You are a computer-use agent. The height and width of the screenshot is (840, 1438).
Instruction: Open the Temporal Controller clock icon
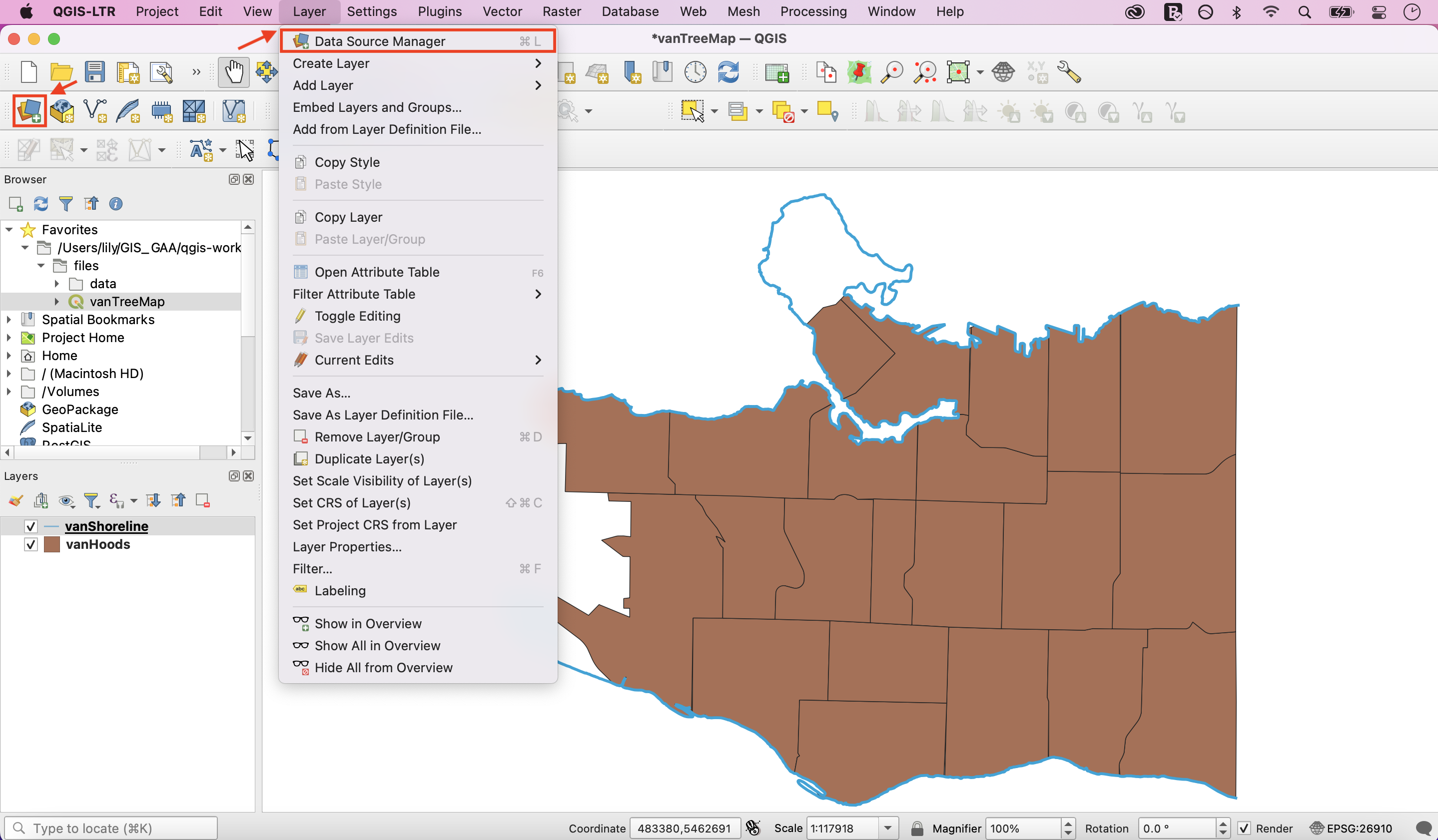695,72
